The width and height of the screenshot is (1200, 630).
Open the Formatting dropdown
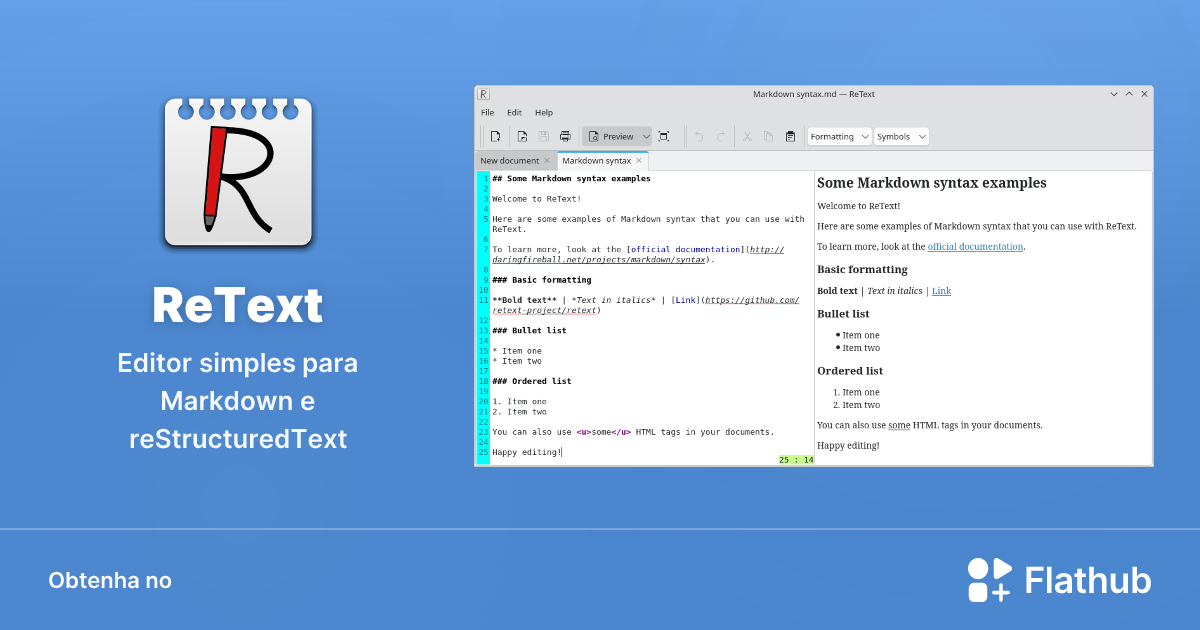(x=838, y=136)
